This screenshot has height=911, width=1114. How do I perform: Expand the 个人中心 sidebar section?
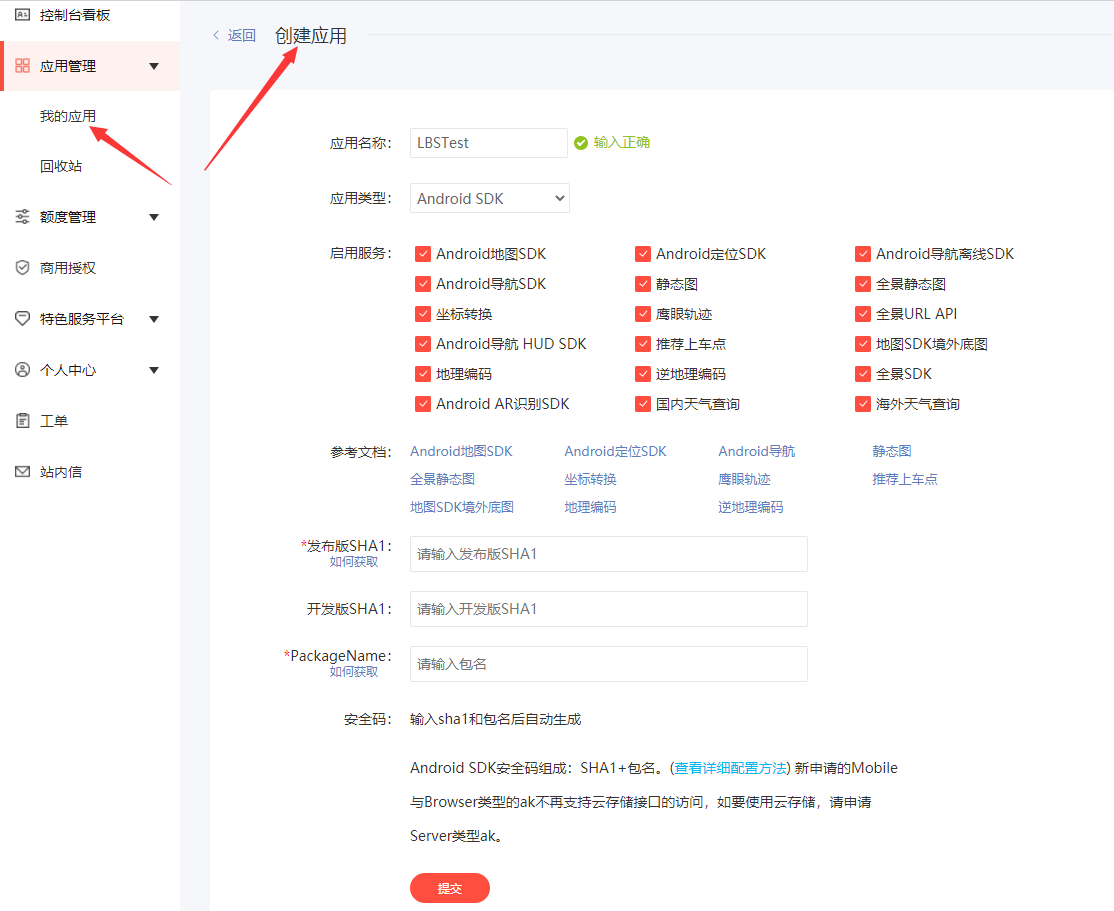click(x=156, y=369)
